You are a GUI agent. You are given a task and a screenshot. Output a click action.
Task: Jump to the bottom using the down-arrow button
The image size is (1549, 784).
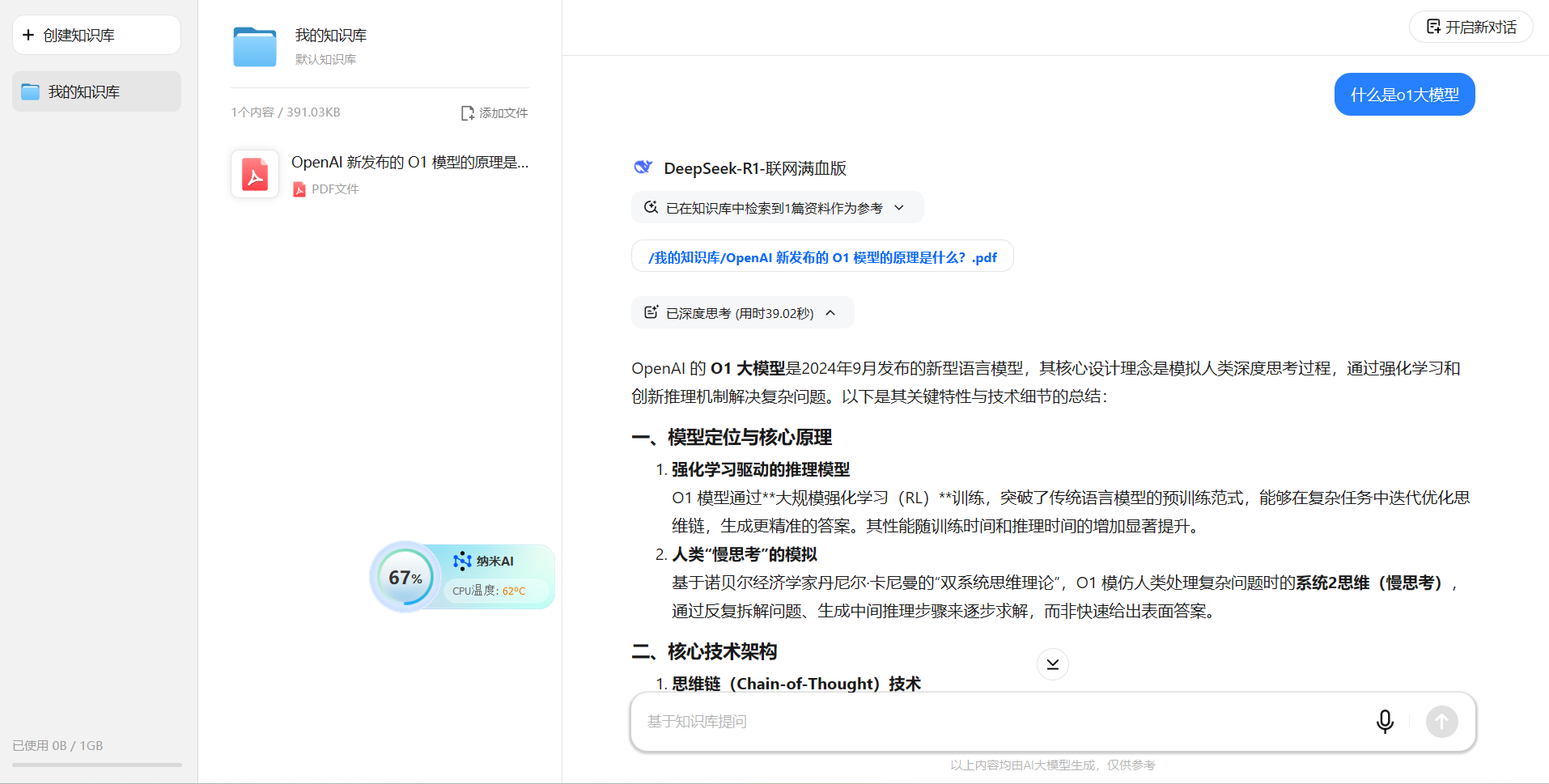pos(1052,664)
